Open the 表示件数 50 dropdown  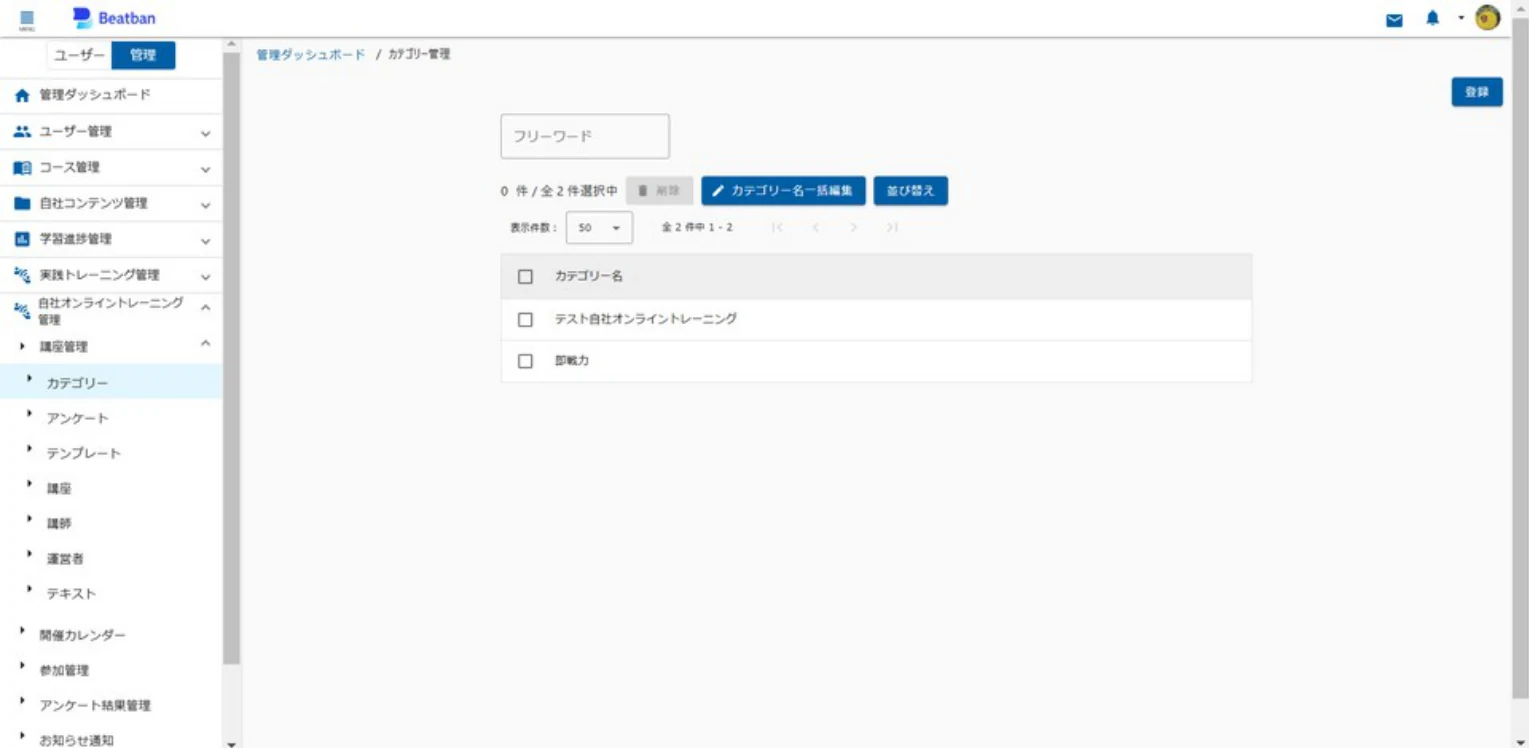(x=599, y=228)
